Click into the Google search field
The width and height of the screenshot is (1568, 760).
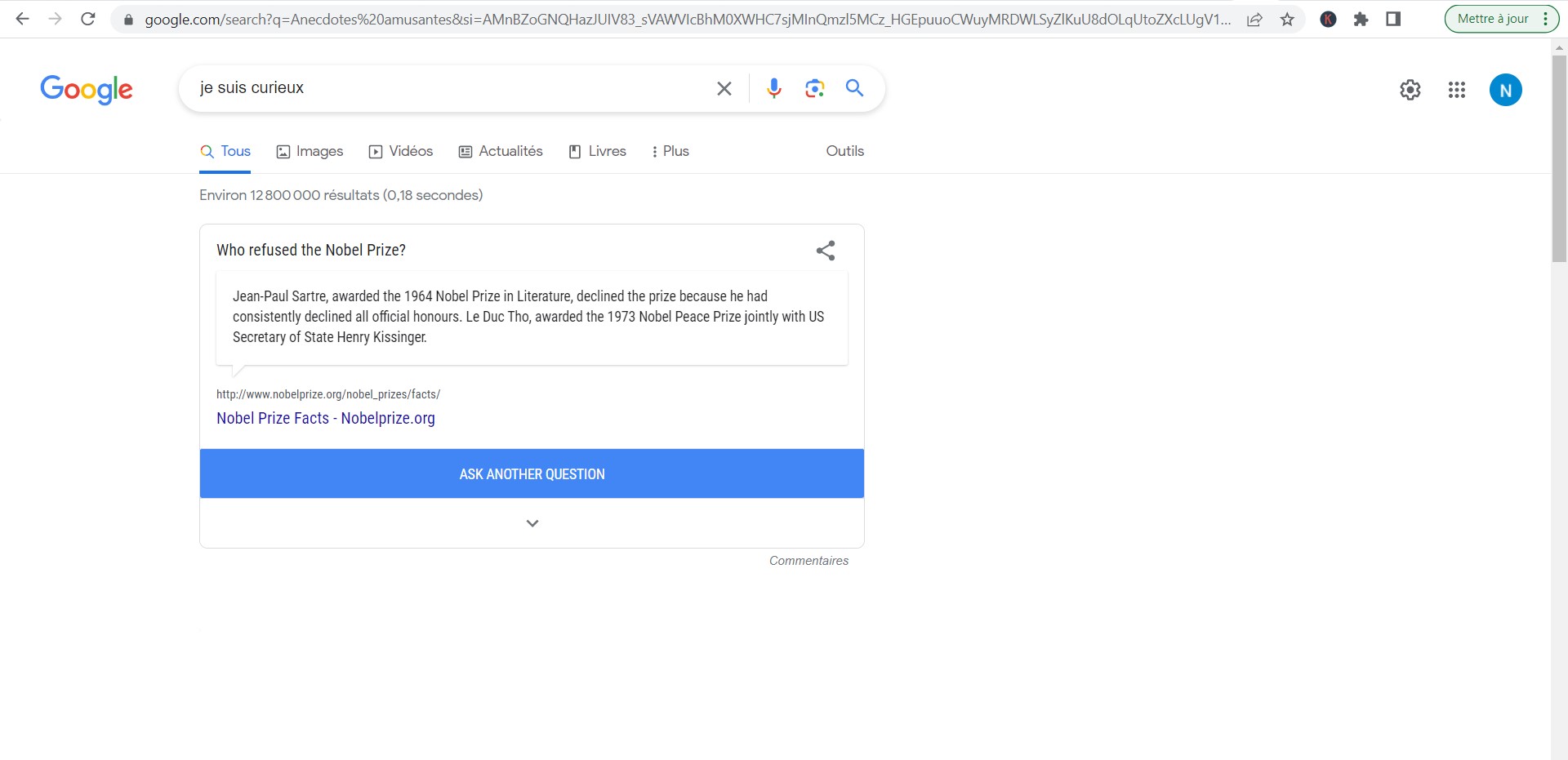pos(449,88)
